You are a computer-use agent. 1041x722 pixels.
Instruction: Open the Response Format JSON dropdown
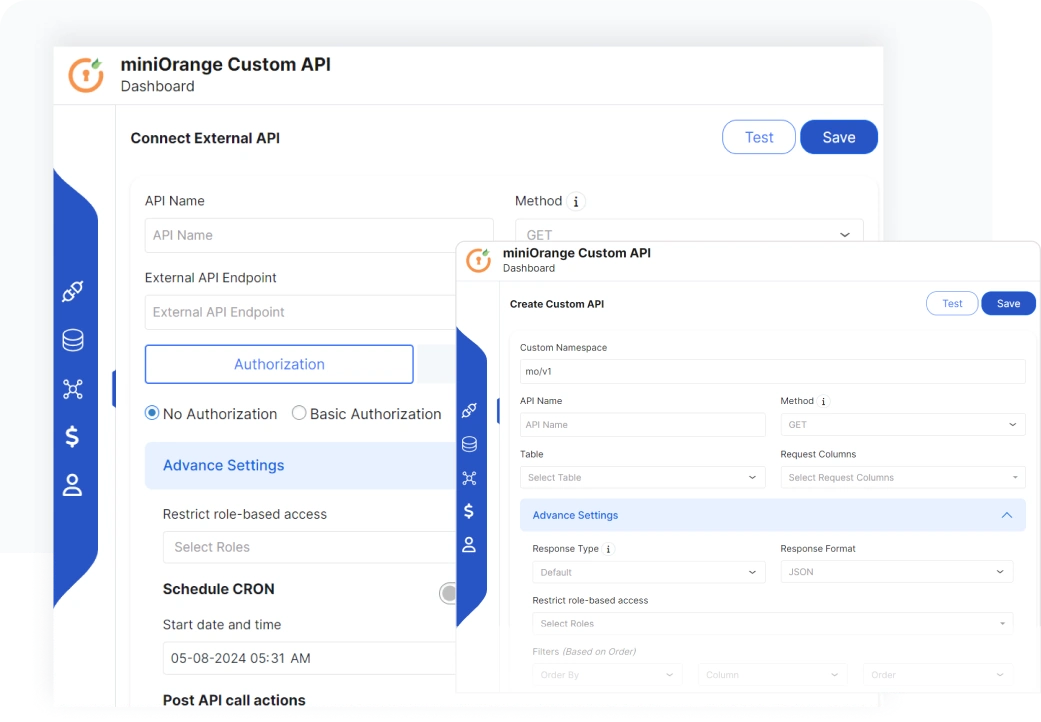[x=897, y=572]
